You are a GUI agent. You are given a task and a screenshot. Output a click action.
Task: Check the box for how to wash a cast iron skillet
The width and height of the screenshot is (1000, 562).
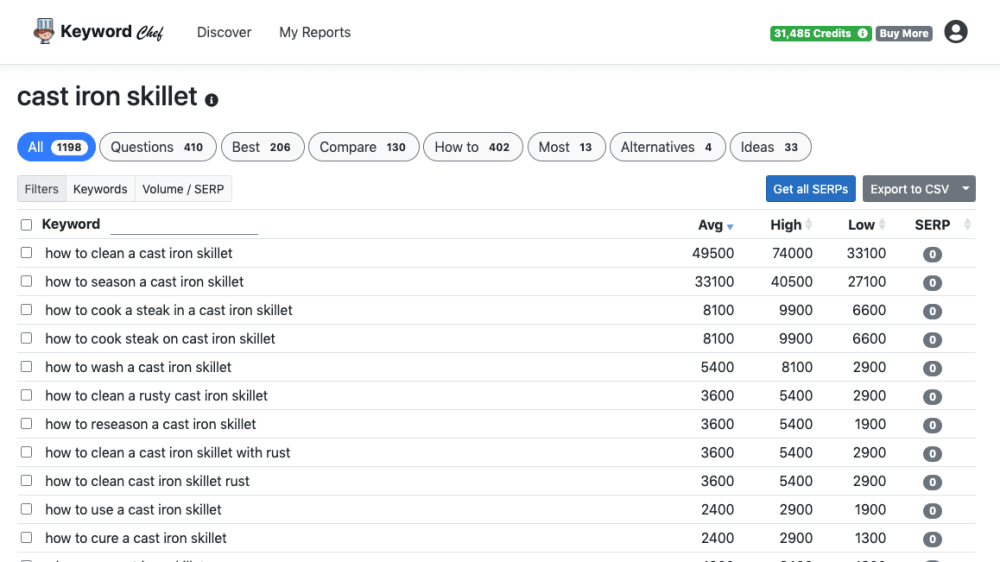(x=26, y=366)
